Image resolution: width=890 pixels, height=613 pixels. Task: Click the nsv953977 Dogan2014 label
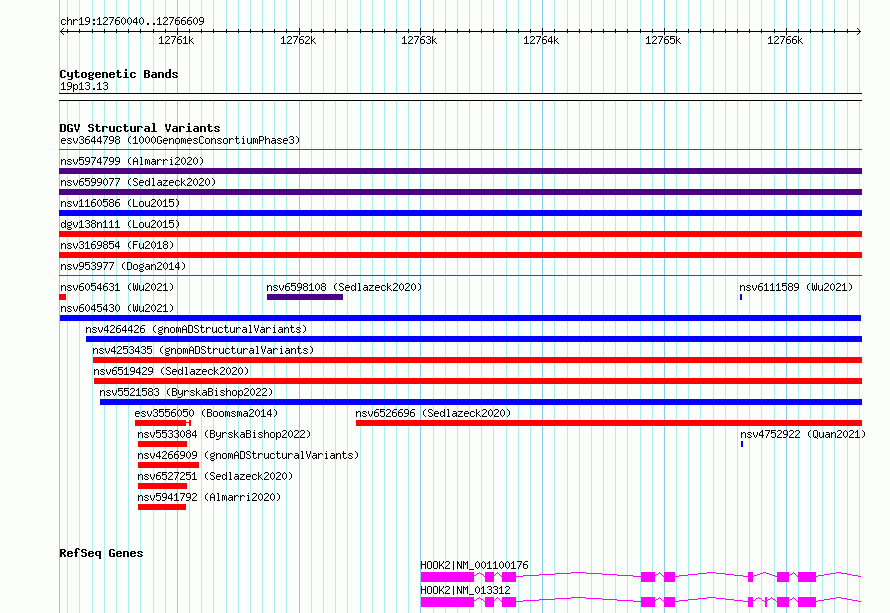[x=123, y=266]
